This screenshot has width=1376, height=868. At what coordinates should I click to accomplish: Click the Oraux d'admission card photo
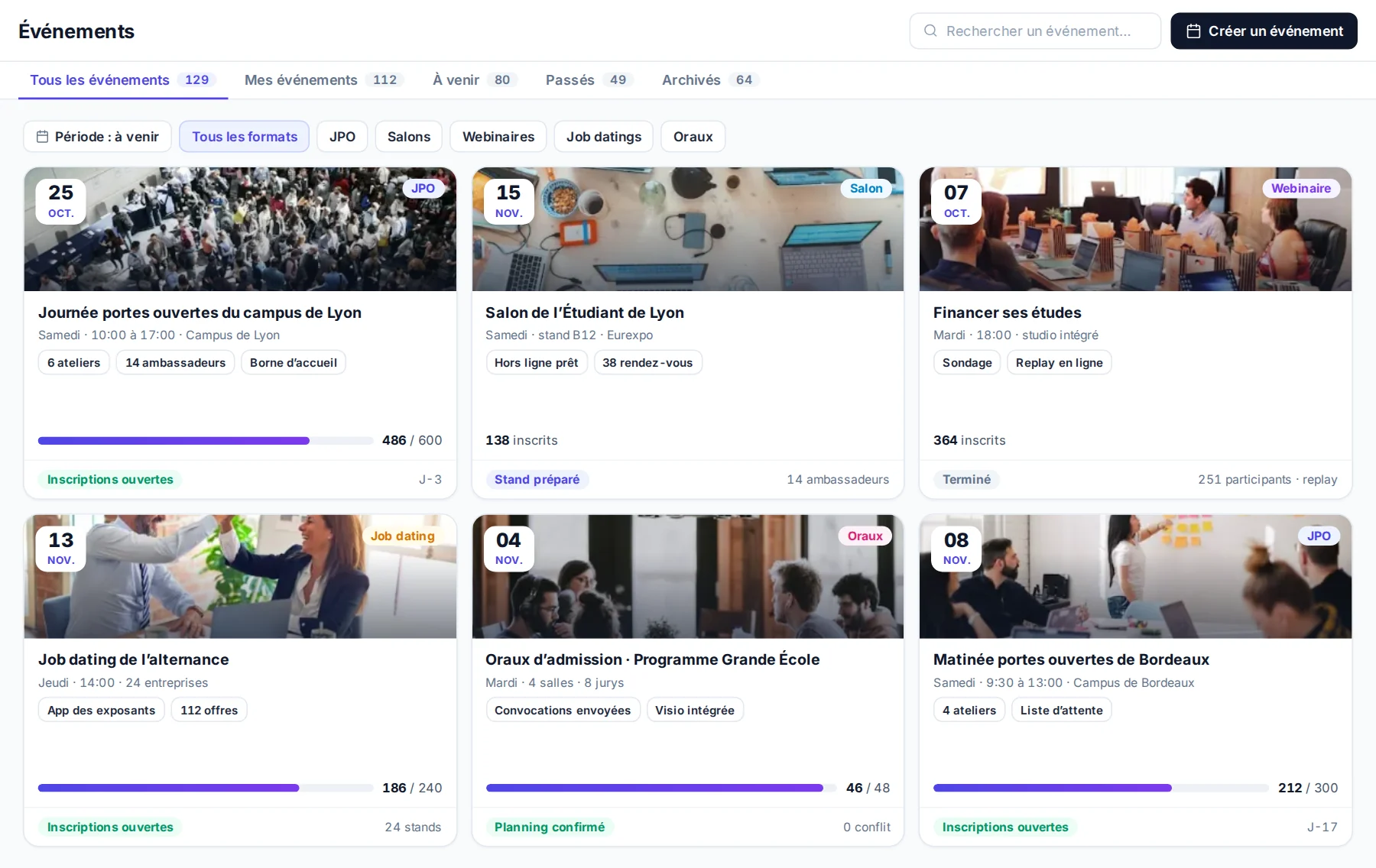[x=688, y=577]
